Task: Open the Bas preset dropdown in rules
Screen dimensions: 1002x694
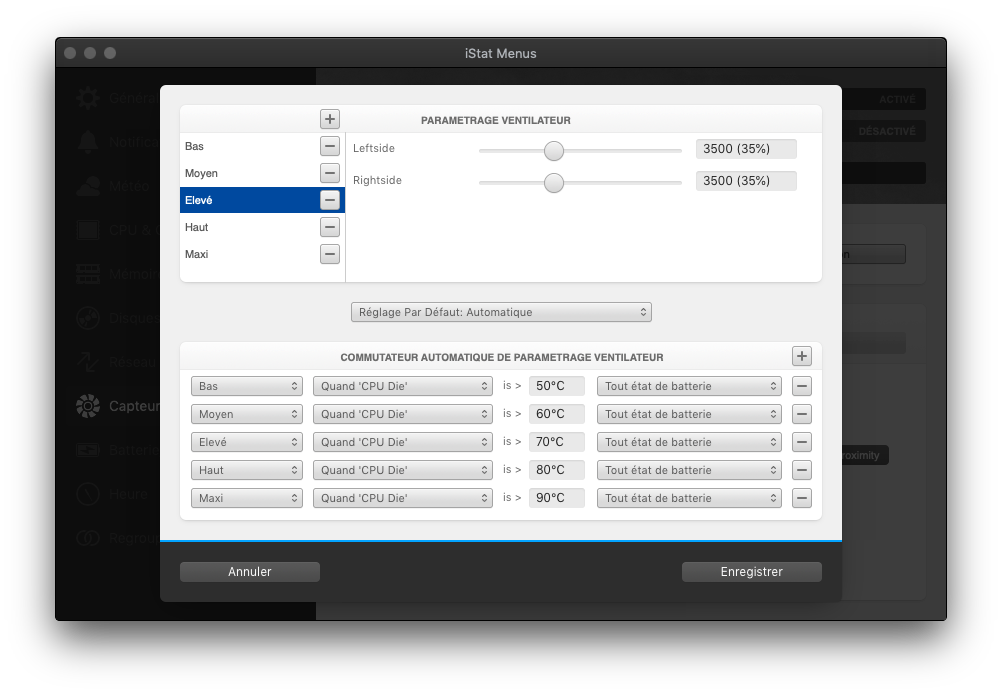Action: tap(247, 386)
